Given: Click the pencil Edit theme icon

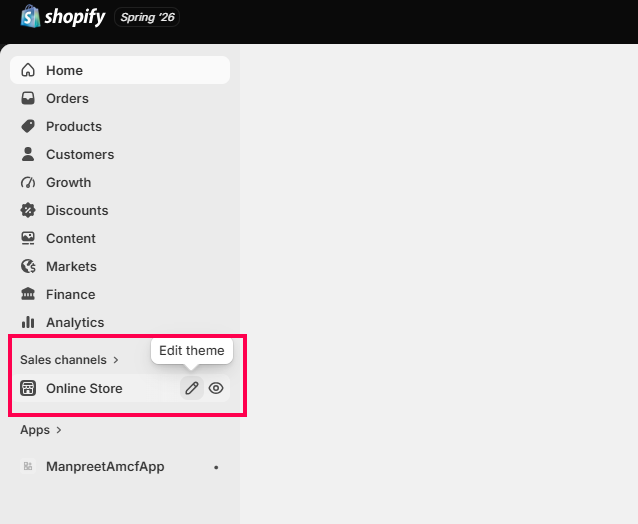Looking at the screenshot, I should coord(192,388).
